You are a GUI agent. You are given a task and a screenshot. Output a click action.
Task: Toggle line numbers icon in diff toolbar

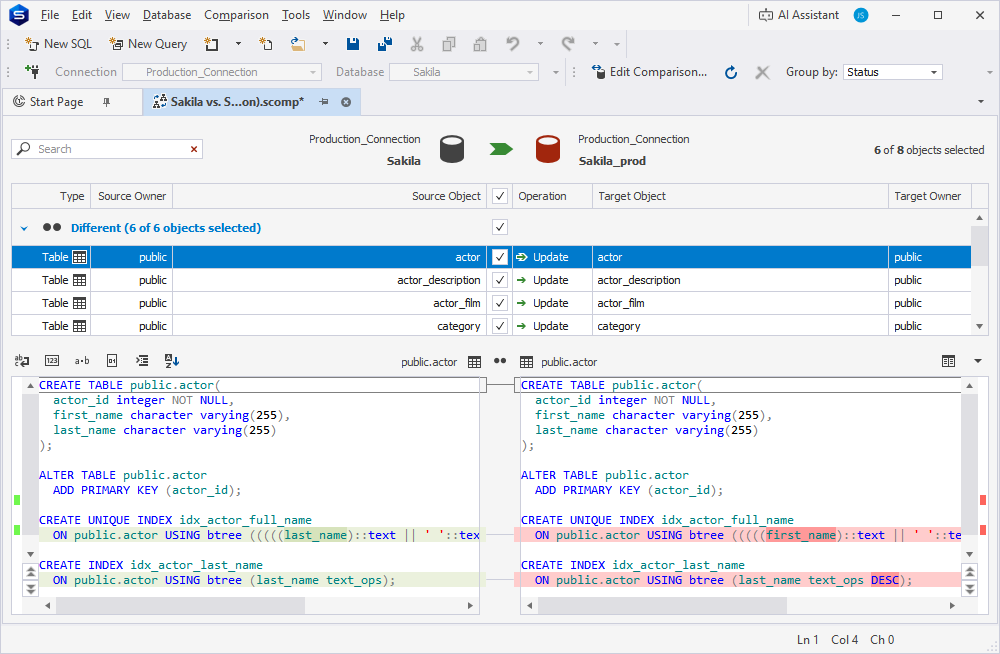pyautogui.click(x=52, y=361)
